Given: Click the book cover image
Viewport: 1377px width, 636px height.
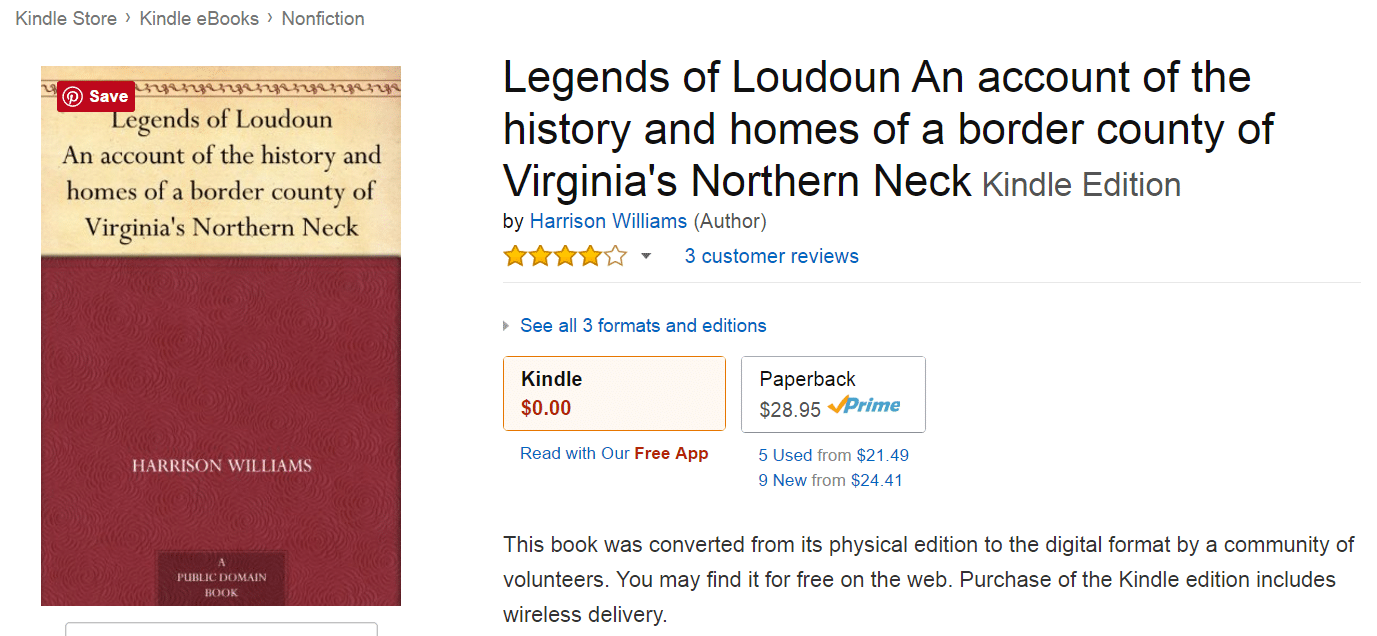Looking at the screenshot, I should [x=221, y=380].
